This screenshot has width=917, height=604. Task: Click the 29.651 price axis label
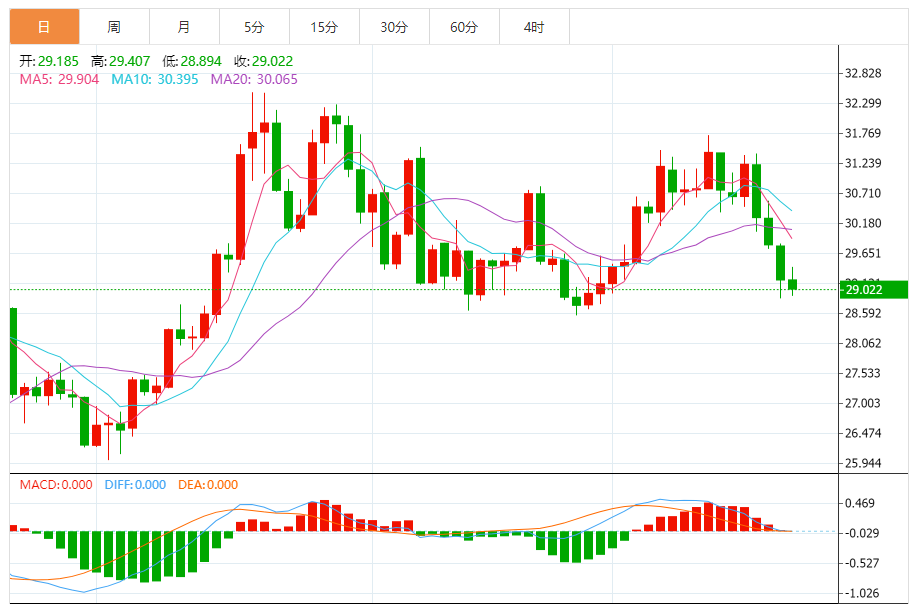[863, 253]
